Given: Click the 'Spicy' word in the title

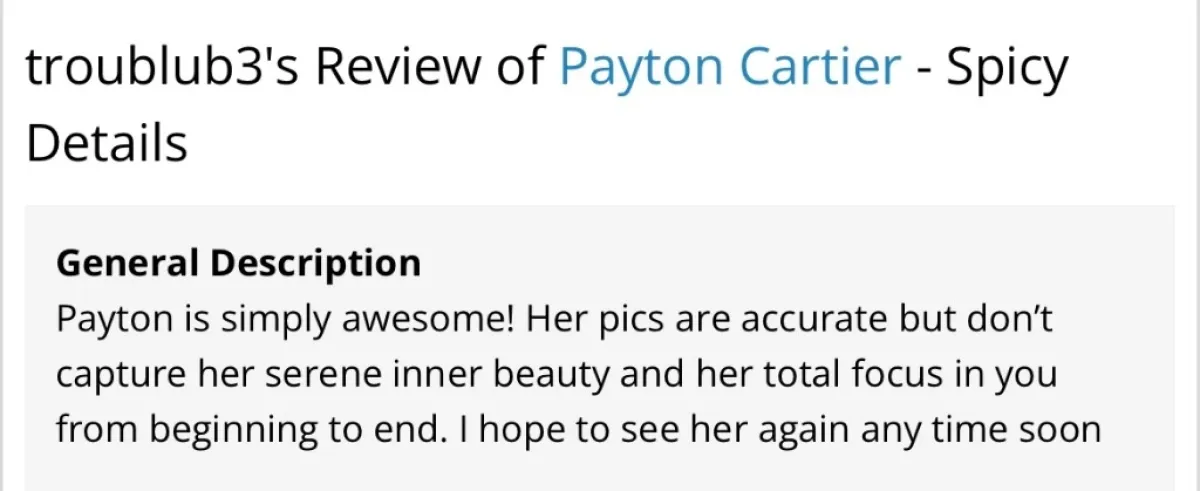Looking at the screenshot, I should [x=1007, y=68].
